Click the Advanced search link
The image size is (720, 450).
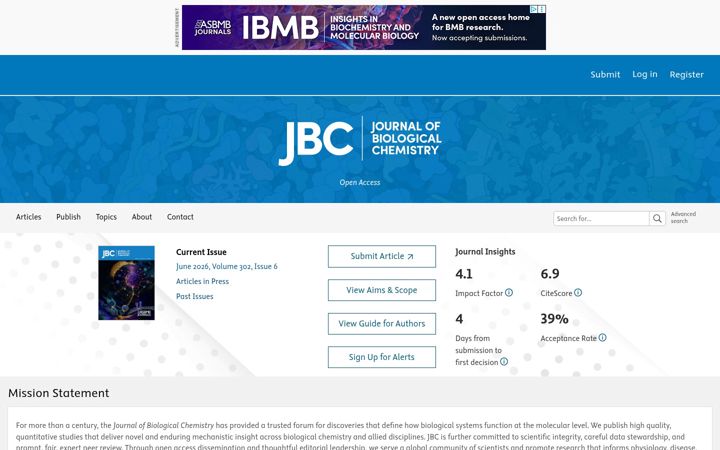point(683,218)
